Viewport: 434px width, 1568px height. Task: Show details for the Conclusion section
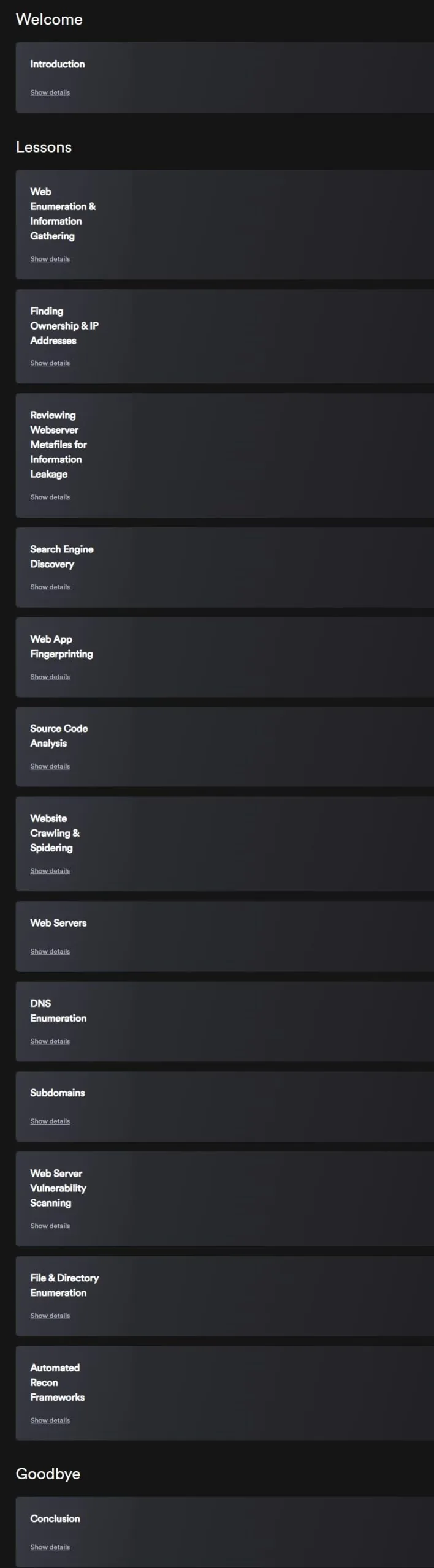[x=50, y=1547]
